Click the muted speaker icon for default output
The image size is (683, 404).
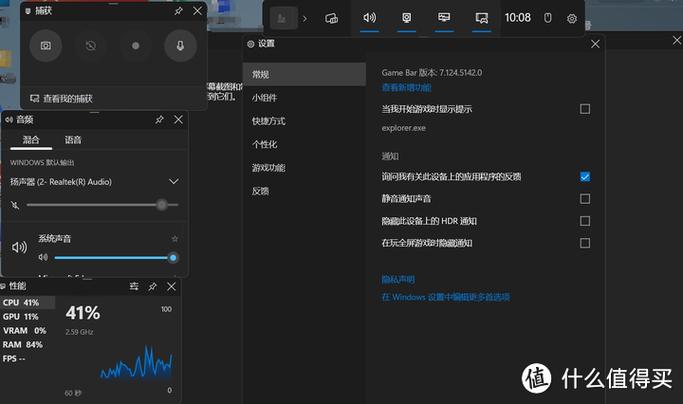click(15, 205)
